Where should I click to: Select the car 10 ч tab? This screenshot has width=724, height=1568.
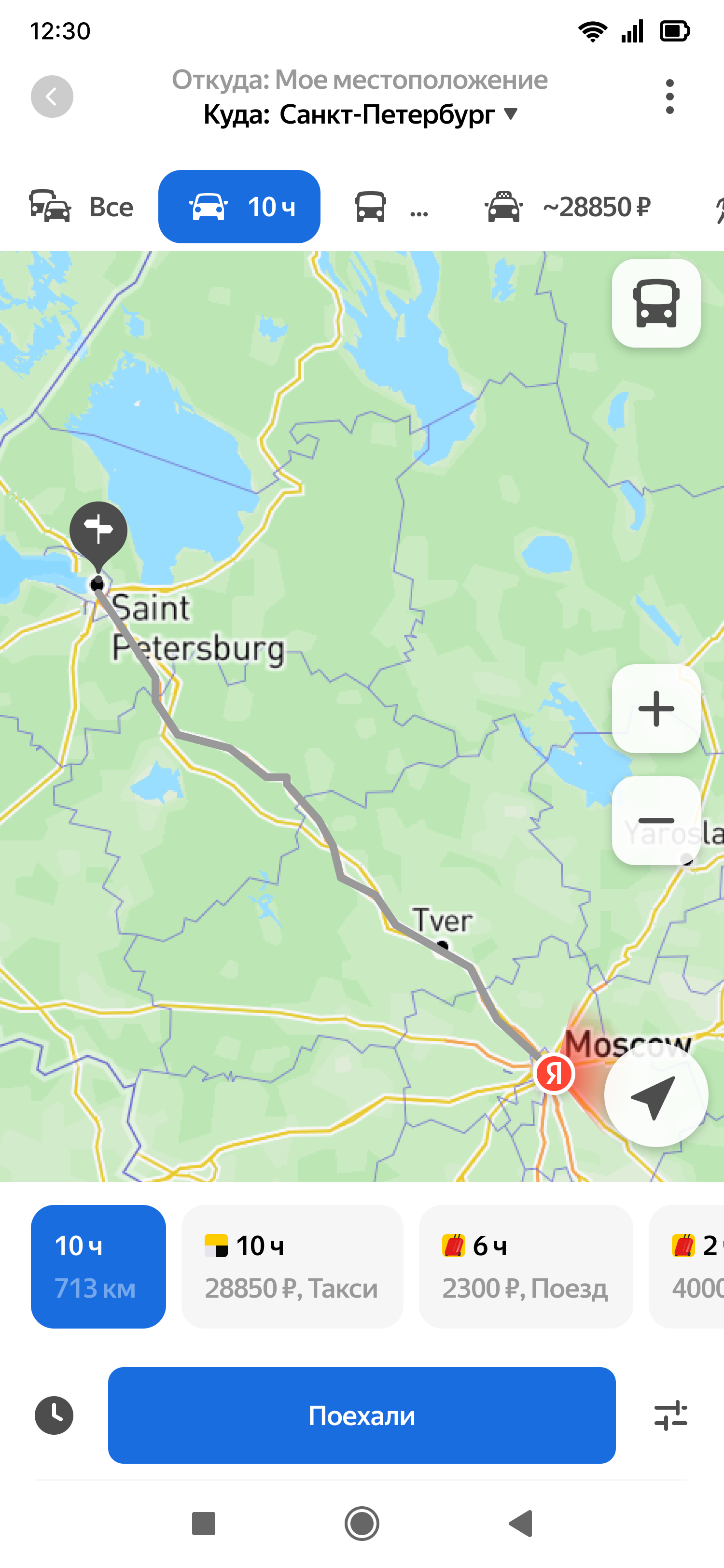pyautogui.click(x=239, y=206)
